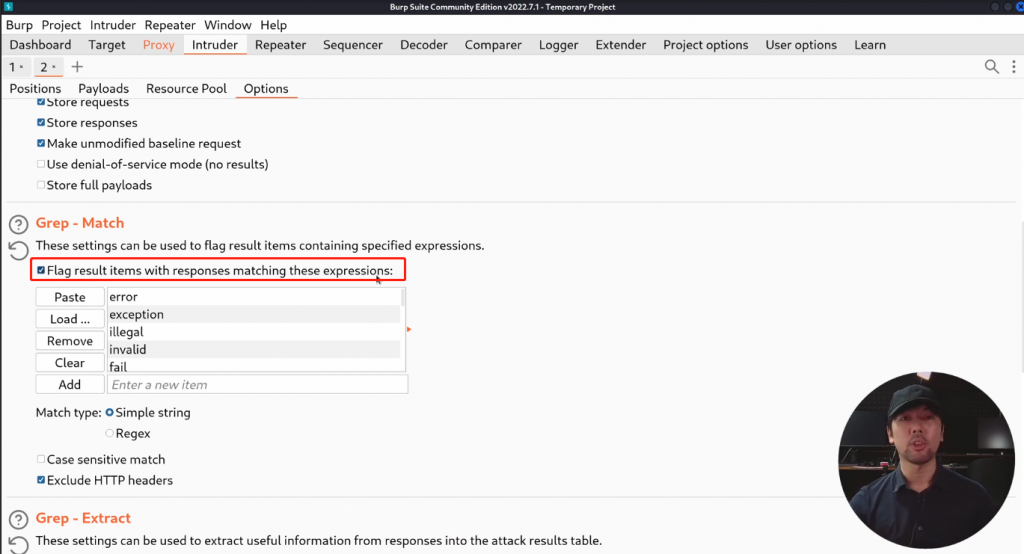The height and width of the screenshot is (554, 1024).
Task: Switch to Decoder tab
Action: click(x=424, y=45)
